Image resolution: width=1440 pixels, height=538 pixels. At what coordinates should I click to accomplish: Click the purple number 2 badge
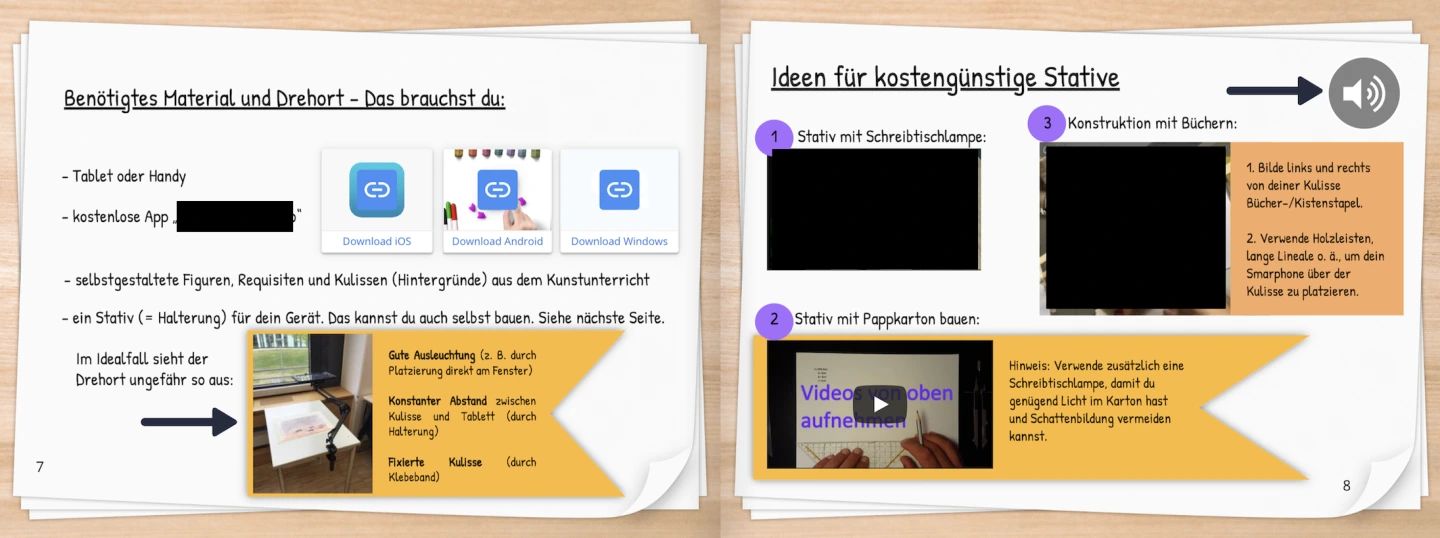[x=774, y=320]
